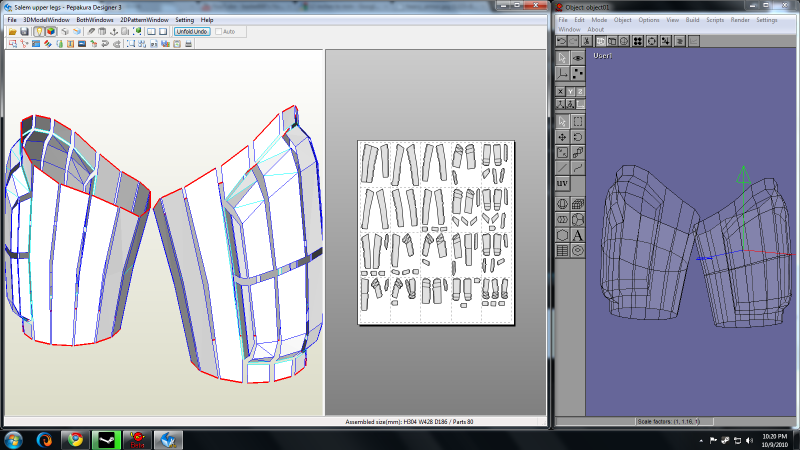This screenshot has height=450, width=800.
Task: Click the Chrome icon in taskbar
Action: click(x=75, y=439)
